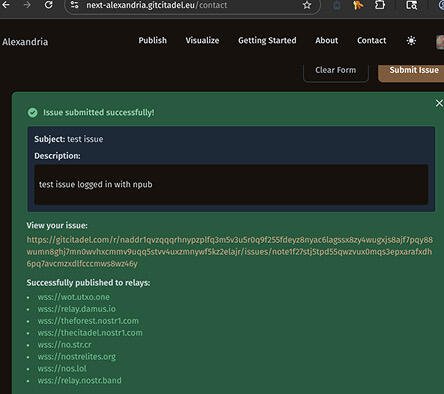The width and height of the screenshot is (444, 394).
Task: Click the Alexandria site logo text
Action: [x=25, y=42]
